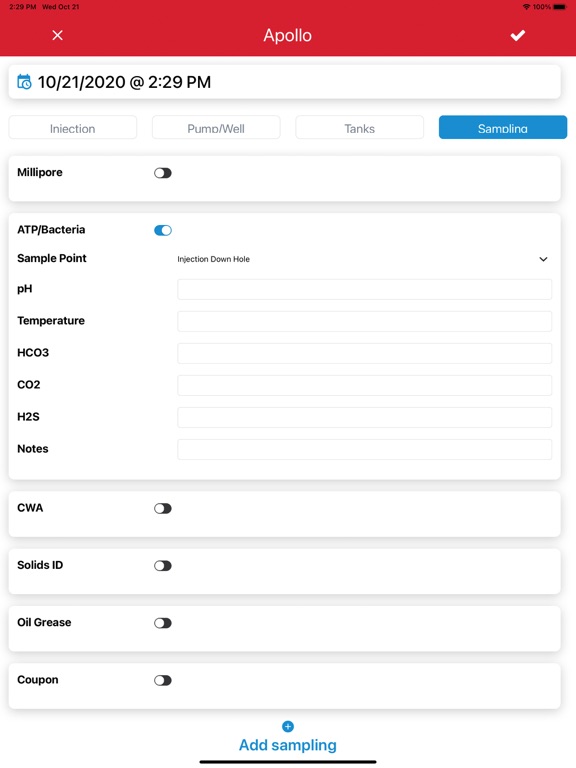This screenshot has height=768, width=576.
Task: Go to the Tanks tab
Action: point(360,128)
